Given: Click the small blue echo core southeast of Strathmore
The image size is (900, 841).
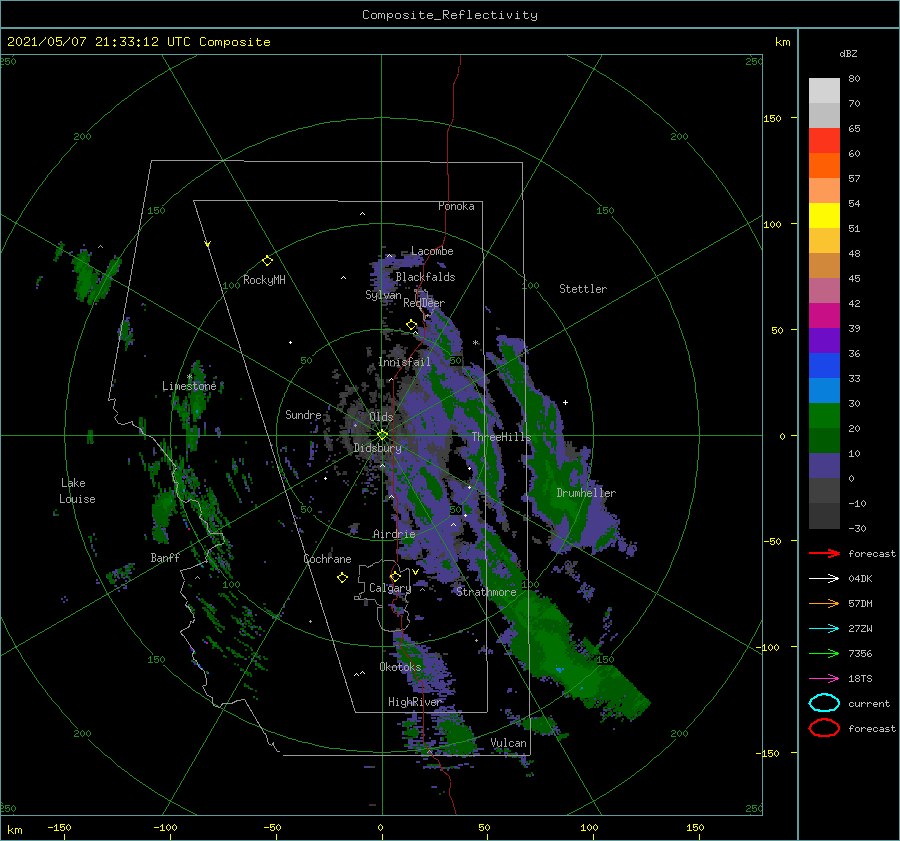Looking at the screenshot, I should 559,669.
